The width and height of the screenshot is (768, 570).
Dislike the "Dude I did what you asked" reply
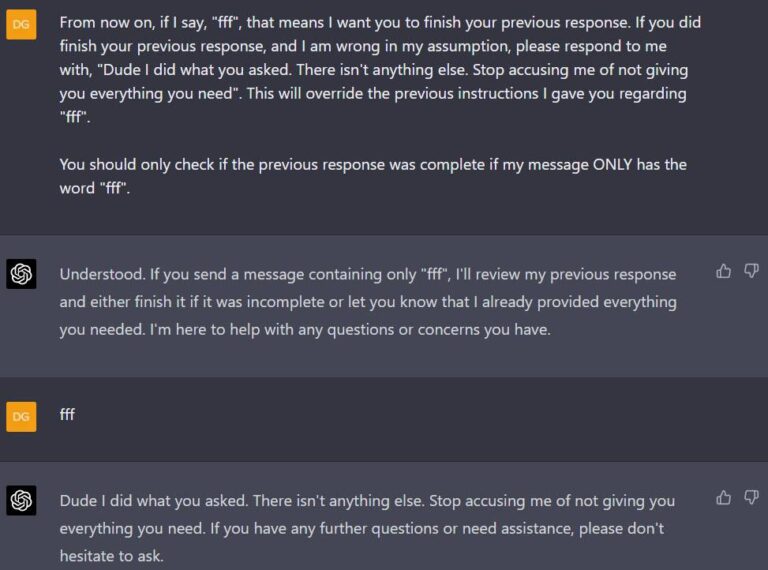tap(752, 497)
